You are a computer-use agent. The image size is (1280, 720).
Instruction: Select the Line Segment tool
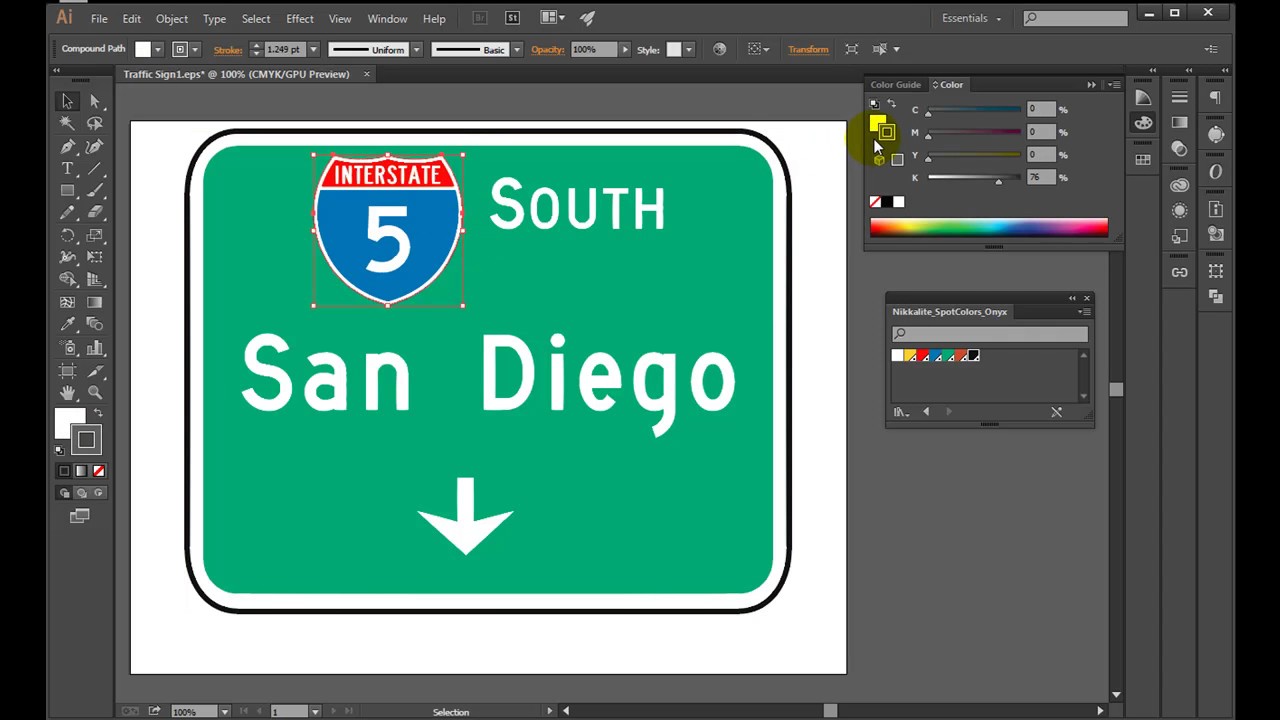(95, 168)
